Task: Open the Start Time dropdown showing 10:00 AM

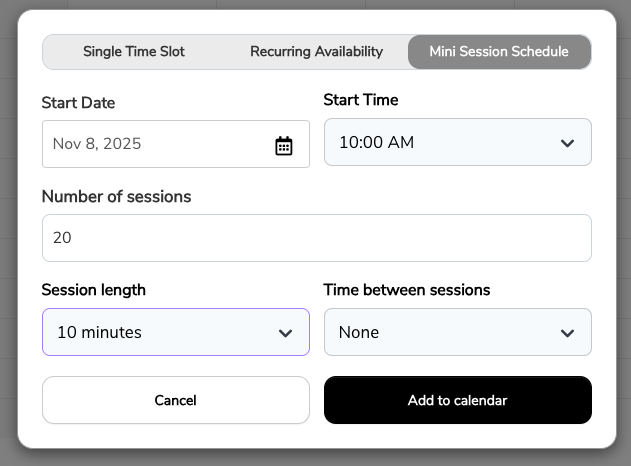Action: pos(440,143)
